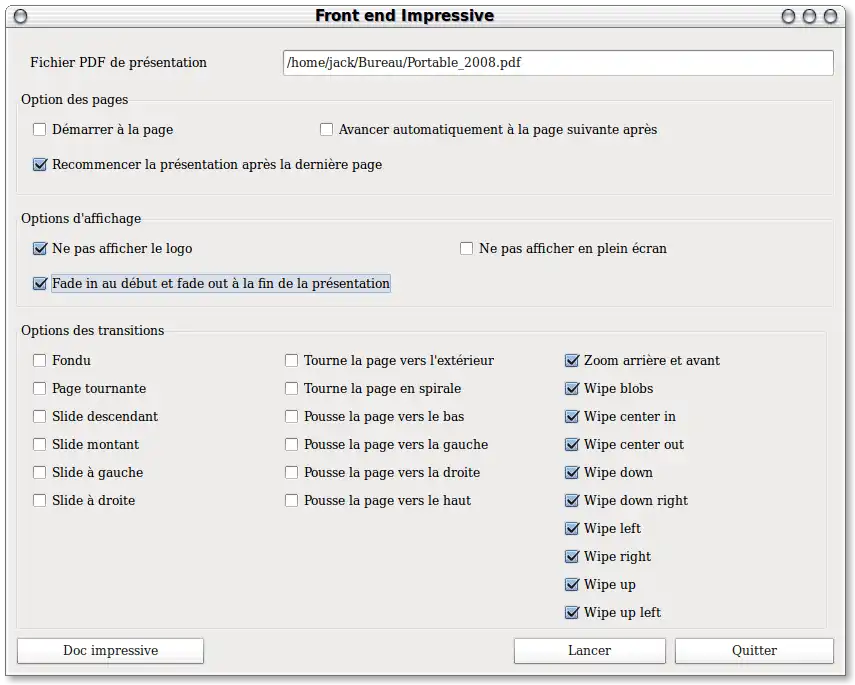855x685 pixels.
Task: Select the 'Slide descendant' transition checkbox
Action: [x=39, y=417]
